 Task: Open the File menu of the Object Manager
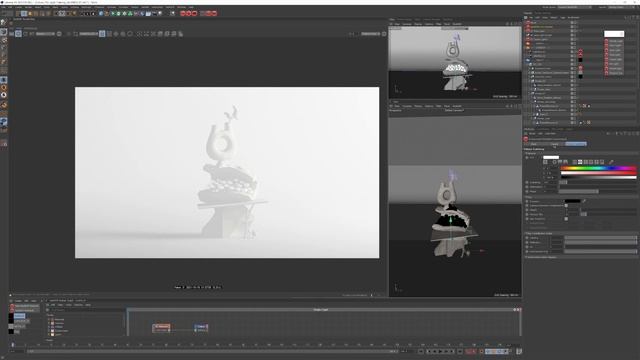531,18
